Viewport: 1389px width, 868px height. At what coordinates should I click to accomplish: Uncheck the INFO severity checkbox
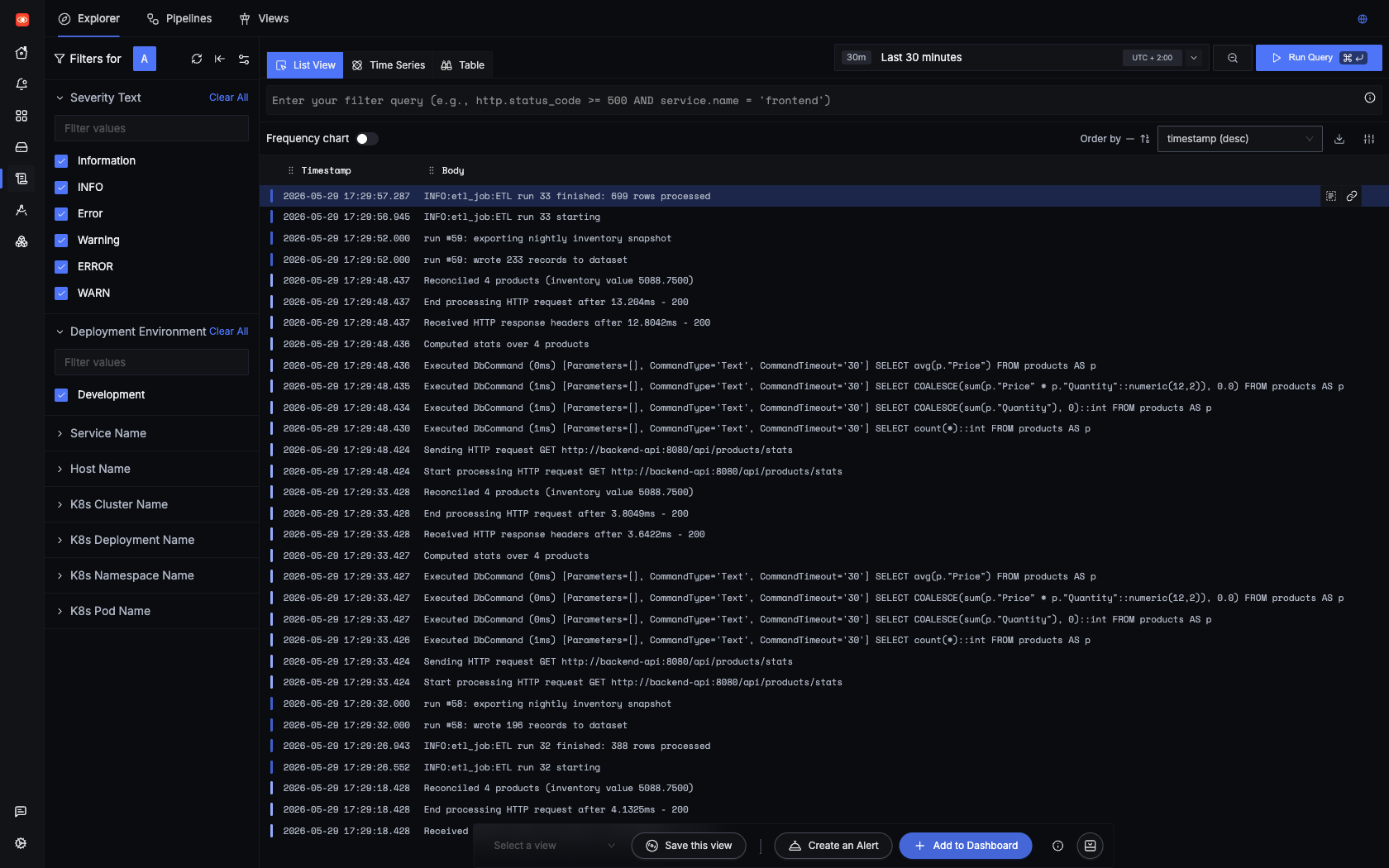tap(61, 188)
